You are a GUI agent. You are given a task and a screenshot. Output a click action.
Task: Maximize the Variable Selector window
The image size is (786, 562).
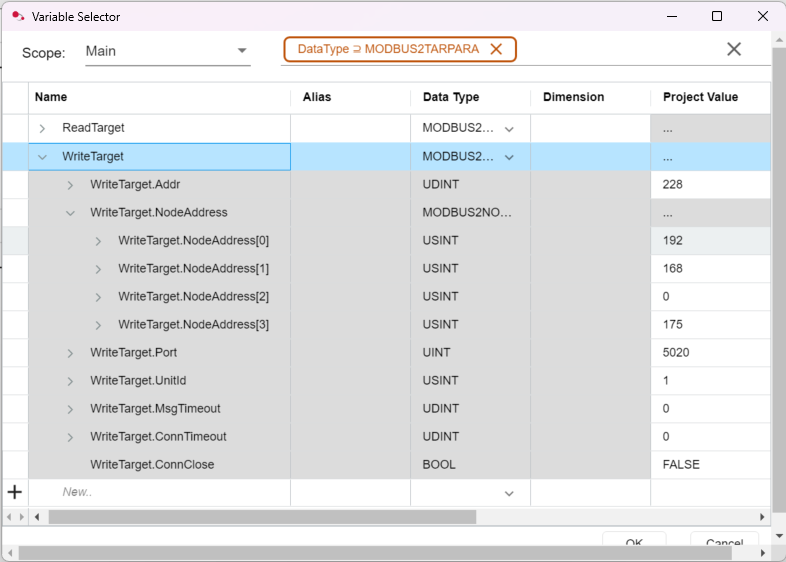point(717,17)
